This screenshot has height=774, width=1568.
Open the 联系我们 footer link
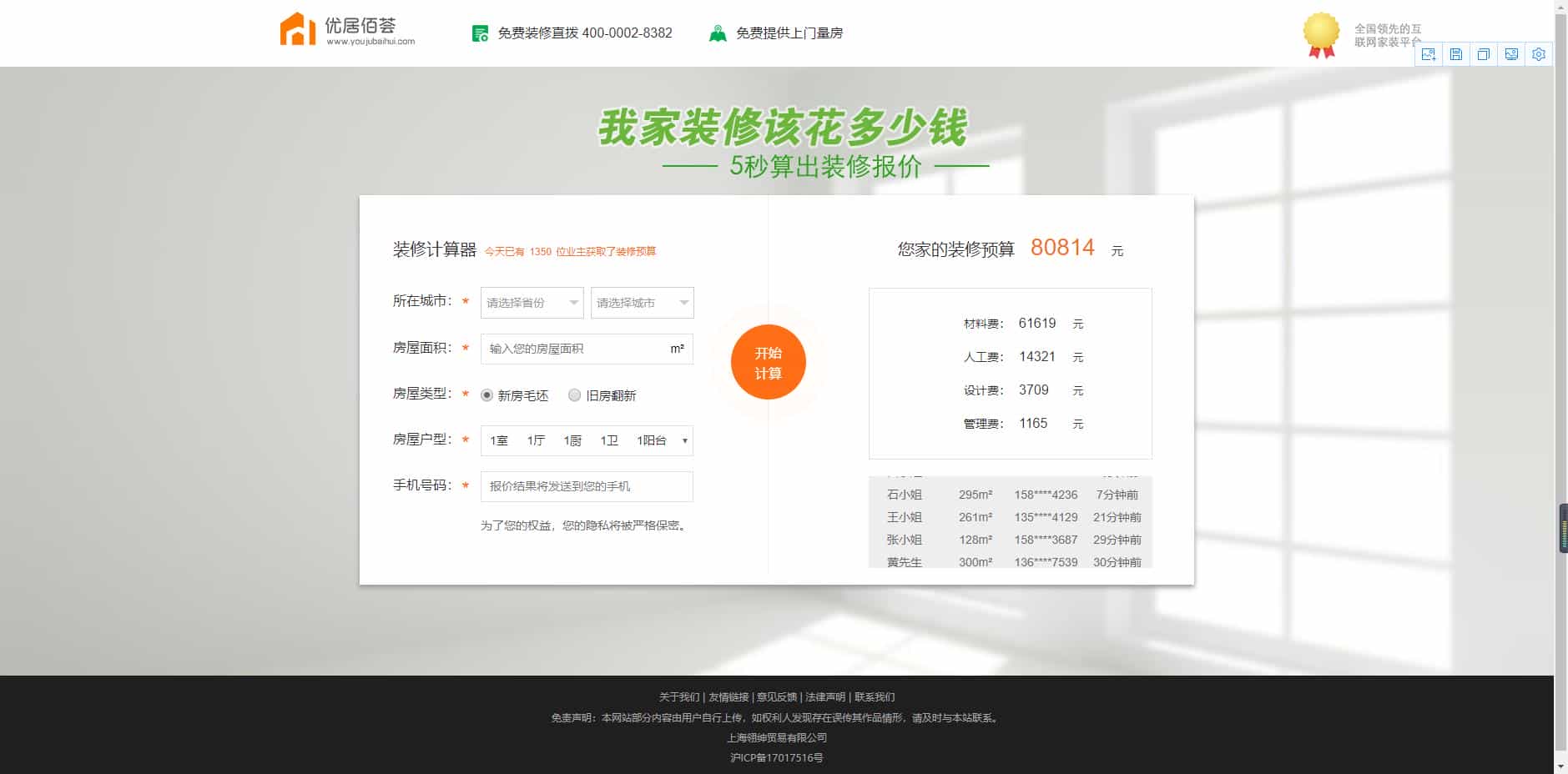(x=875, y=697)
